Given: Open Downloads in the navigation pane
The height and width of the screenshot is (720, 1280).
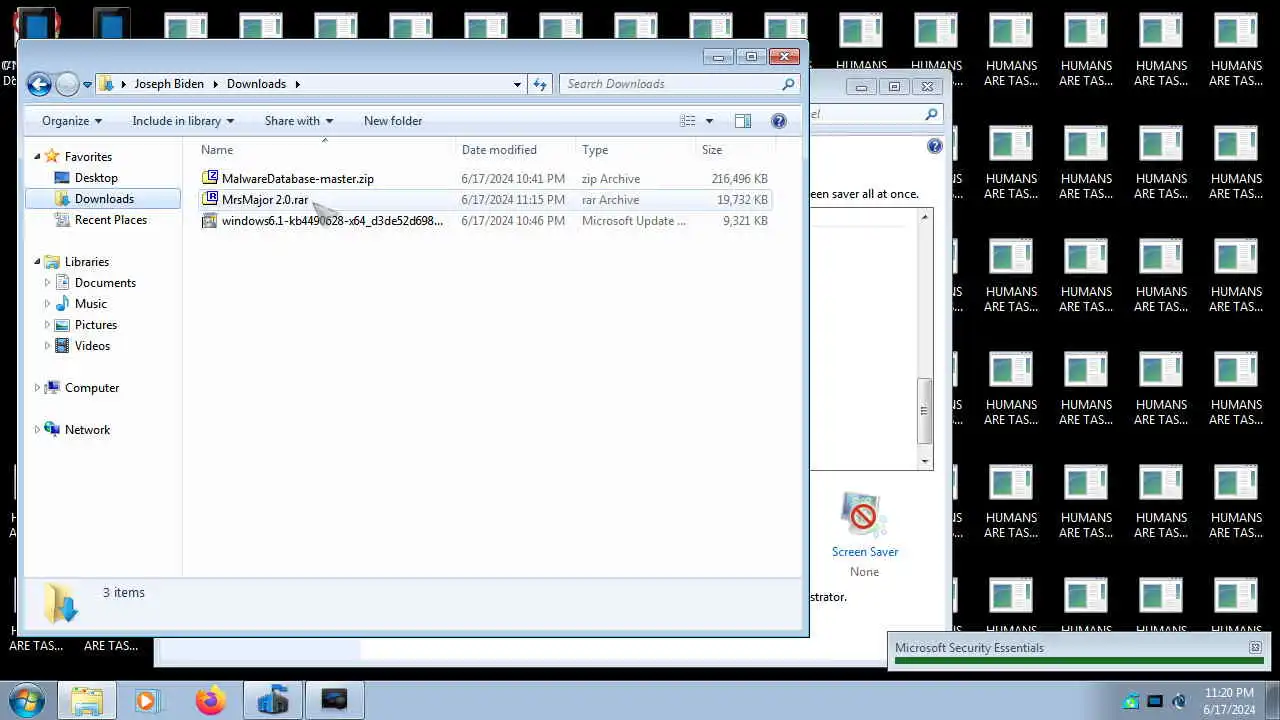Looking at the screenshot, I should coord(104,199).
